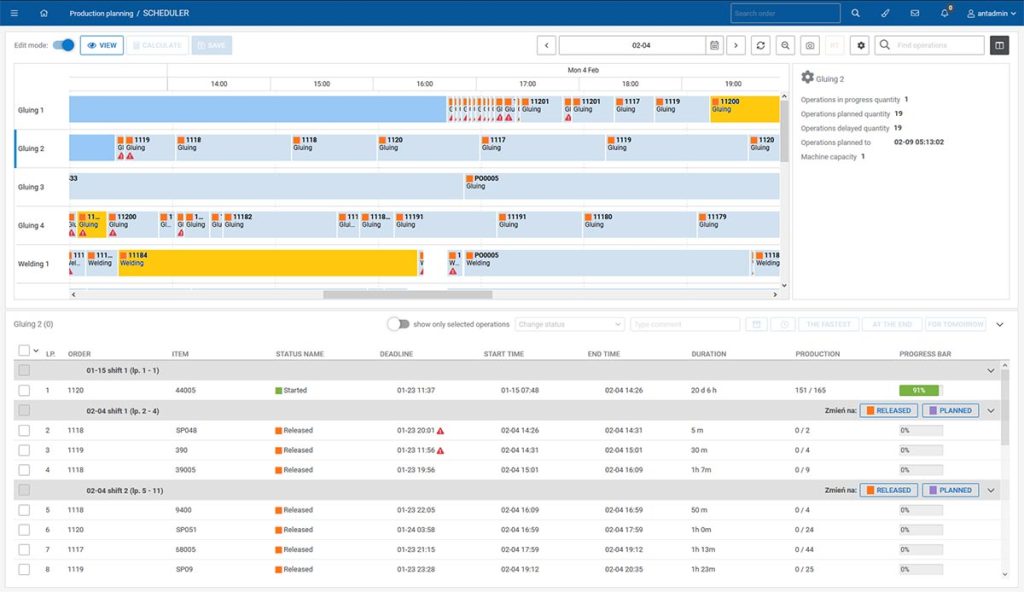Click Production planning breadcrumb
Image resolution: width=1024 pixels, height=592 pixels.
pyautogui.click(x=101, y=13)
